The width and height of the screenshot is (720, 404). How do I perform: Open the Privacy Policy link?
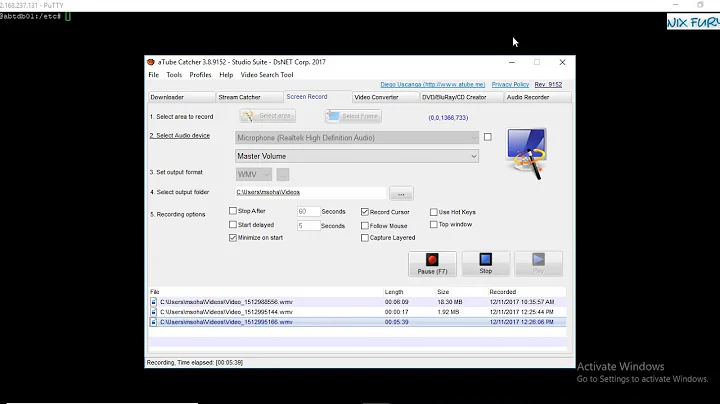pyautogui.click(x=510, y=84)
